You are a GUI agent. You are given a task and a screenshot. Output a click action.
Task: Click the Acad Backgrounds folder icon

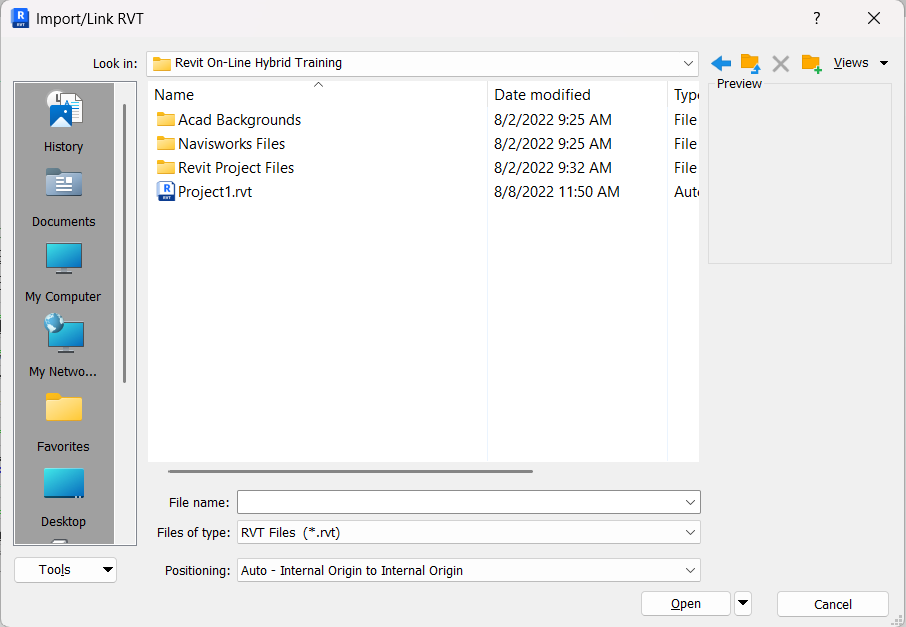[166, 120]
